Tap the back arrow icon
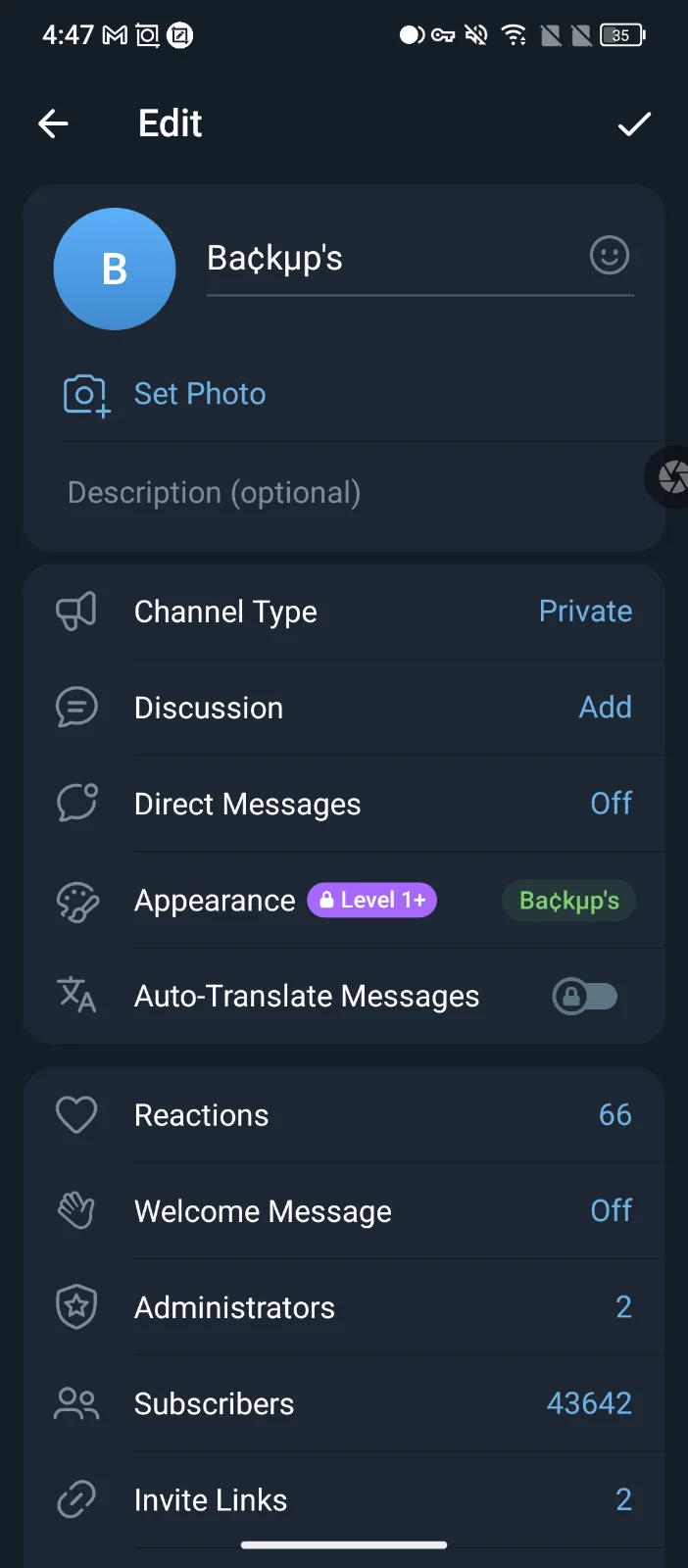 click(x=53, y=123)
